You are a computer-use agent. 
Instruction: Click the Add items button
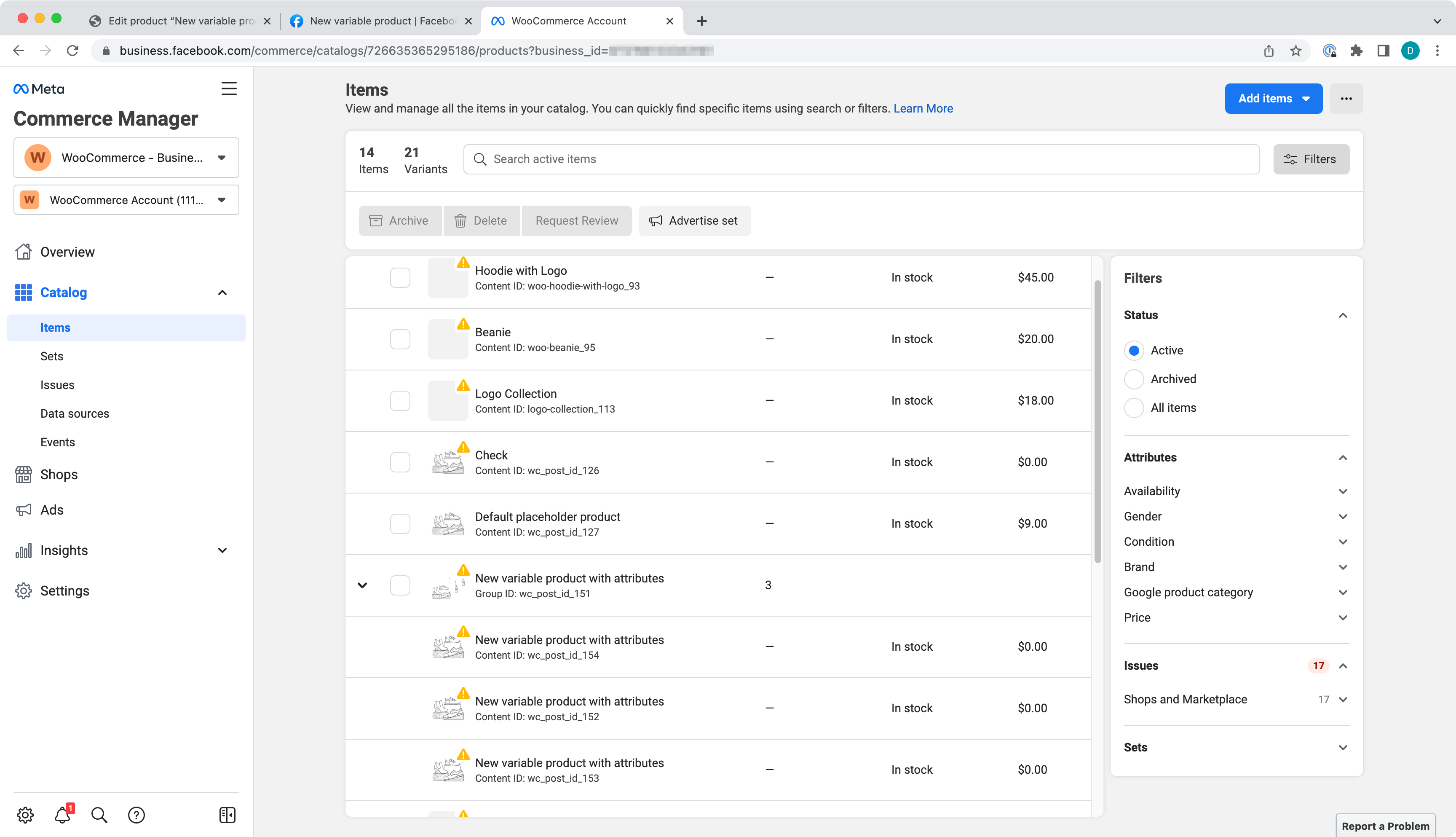point(1273,98)
